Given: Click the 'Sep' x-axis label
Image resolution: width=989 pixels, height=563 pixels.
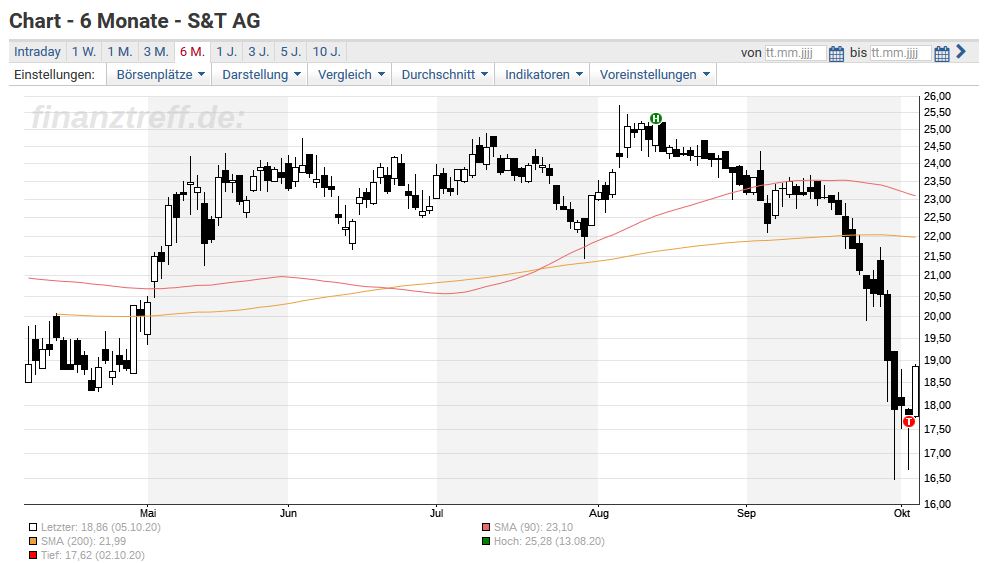Looking at the screenshot, I should pos(746,513).
